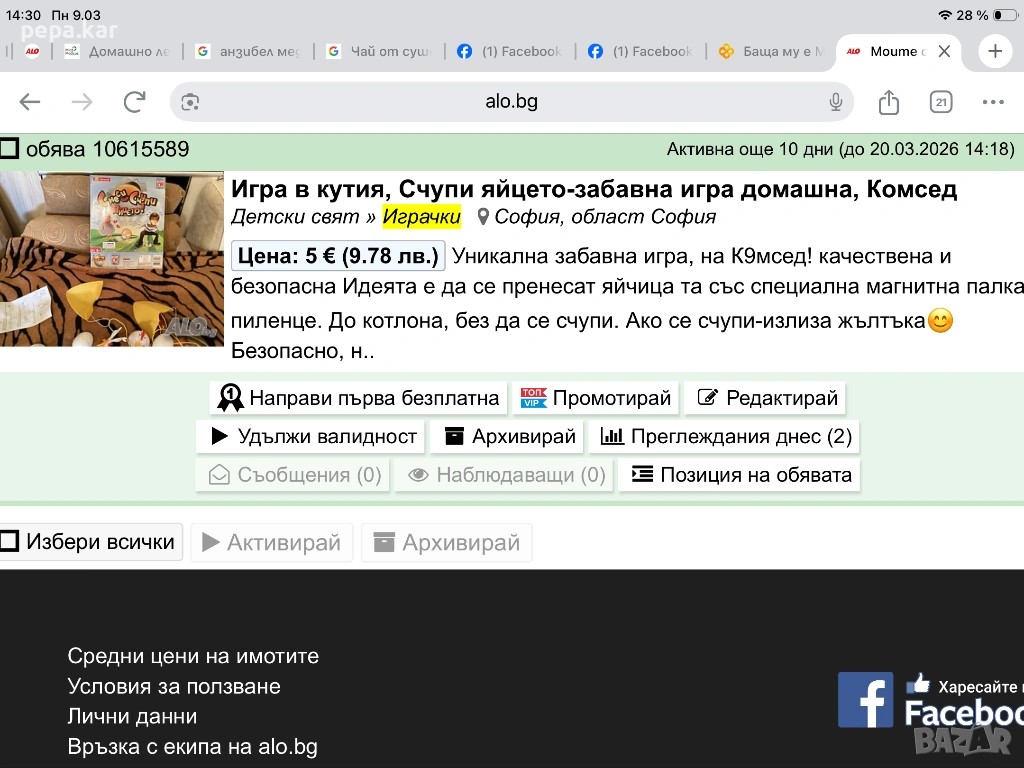
Task: Check the Избери всички checkbox
Action: pyautogui.click(x=9, y=541)
